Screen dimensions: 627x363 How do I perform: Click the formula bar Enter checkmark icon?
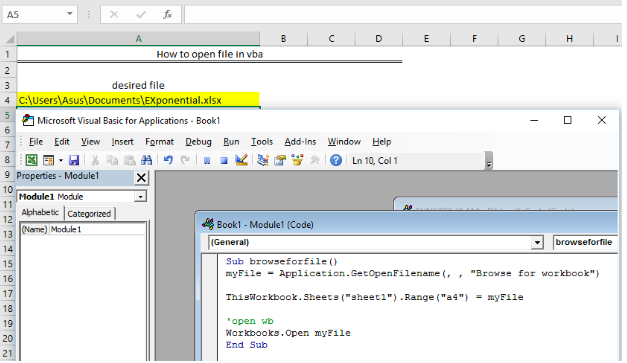click(141, 15)
